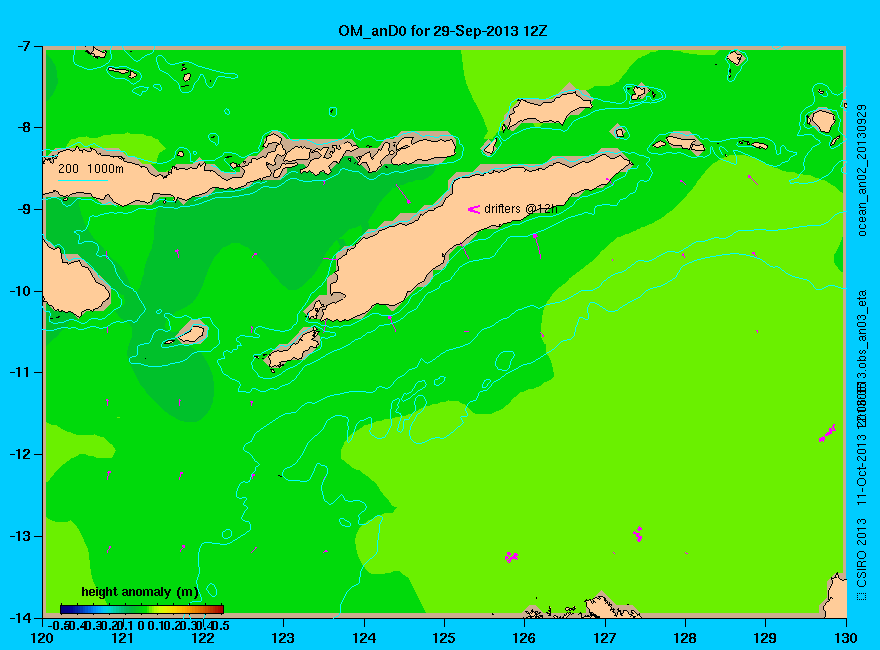Screen dimensions: 880x650
Task: Click the dark red end of color bar
Action: [x=219, y=609]
